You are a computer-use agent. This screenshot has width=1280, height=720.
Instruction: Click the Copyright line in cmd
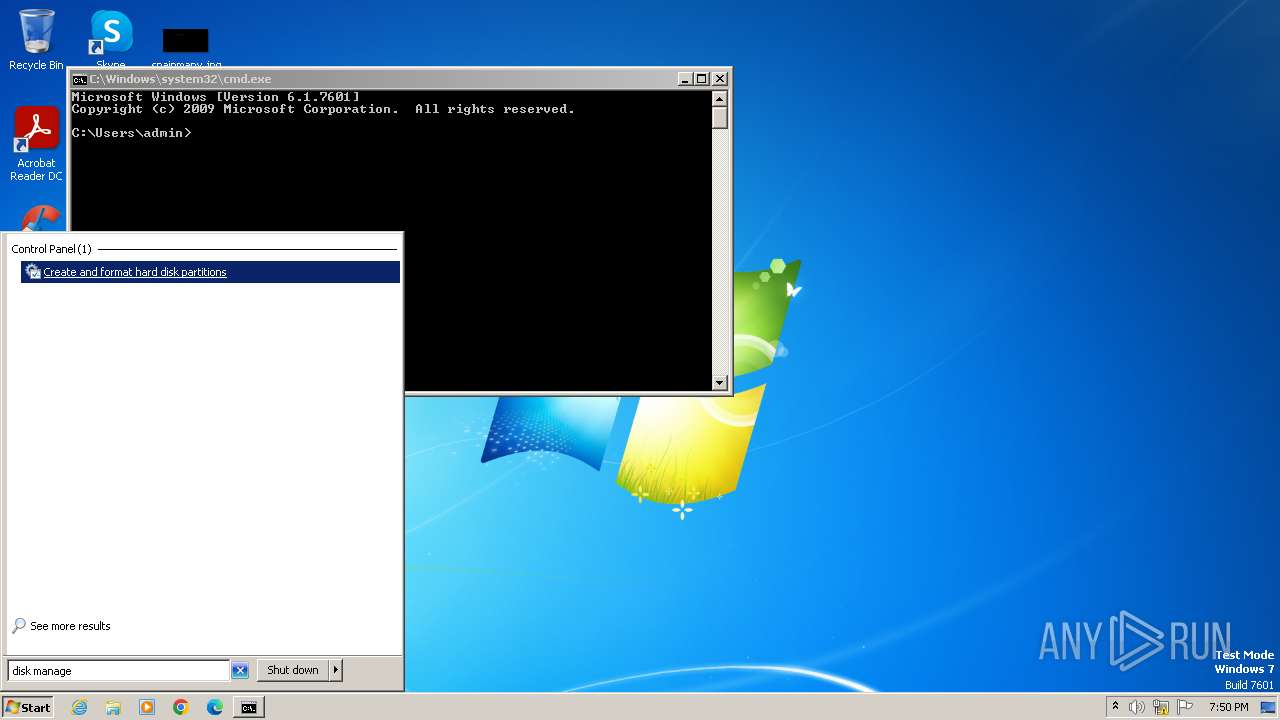click(x=323, y=109)
